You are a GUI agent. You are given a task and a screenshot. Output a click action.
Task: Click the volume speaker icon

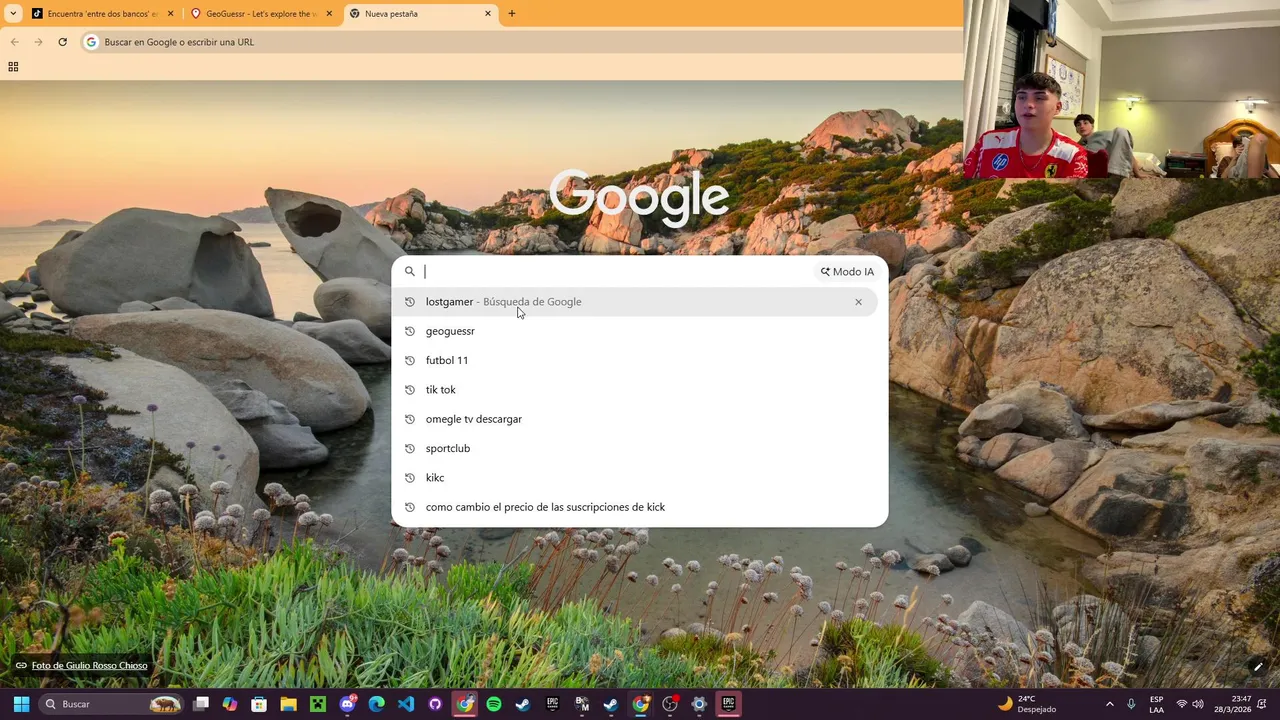click(x=1198, y=704)
